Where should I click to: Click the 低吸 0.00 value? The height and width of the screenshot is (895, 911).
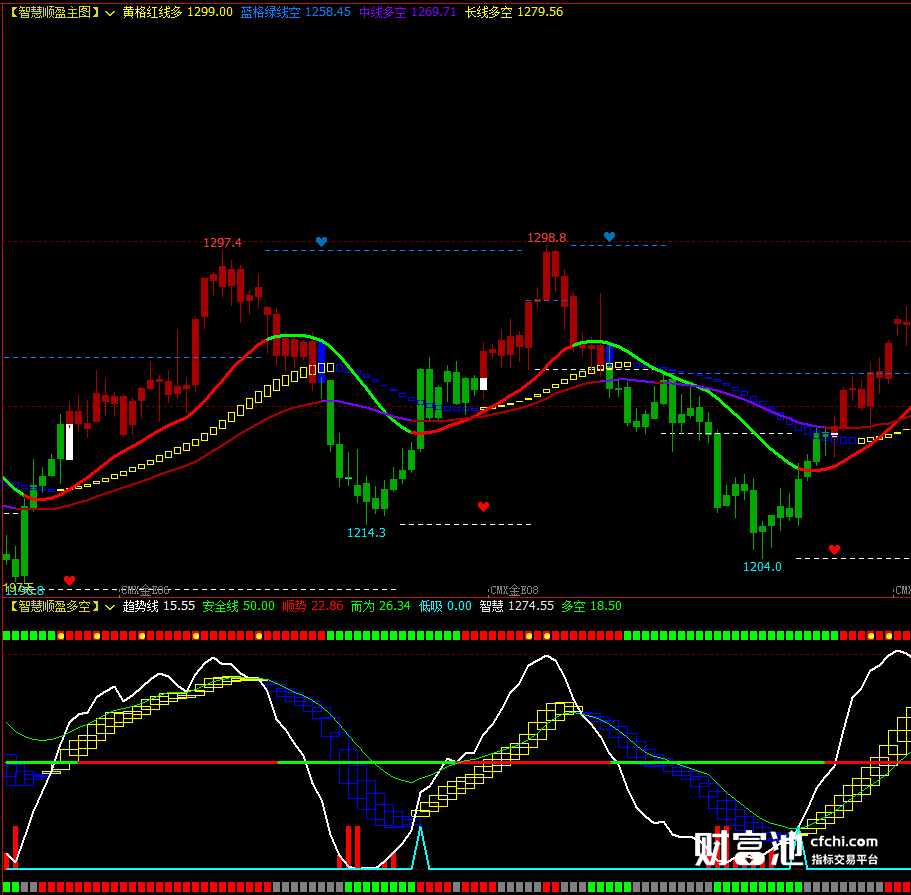tap(446, 606)
